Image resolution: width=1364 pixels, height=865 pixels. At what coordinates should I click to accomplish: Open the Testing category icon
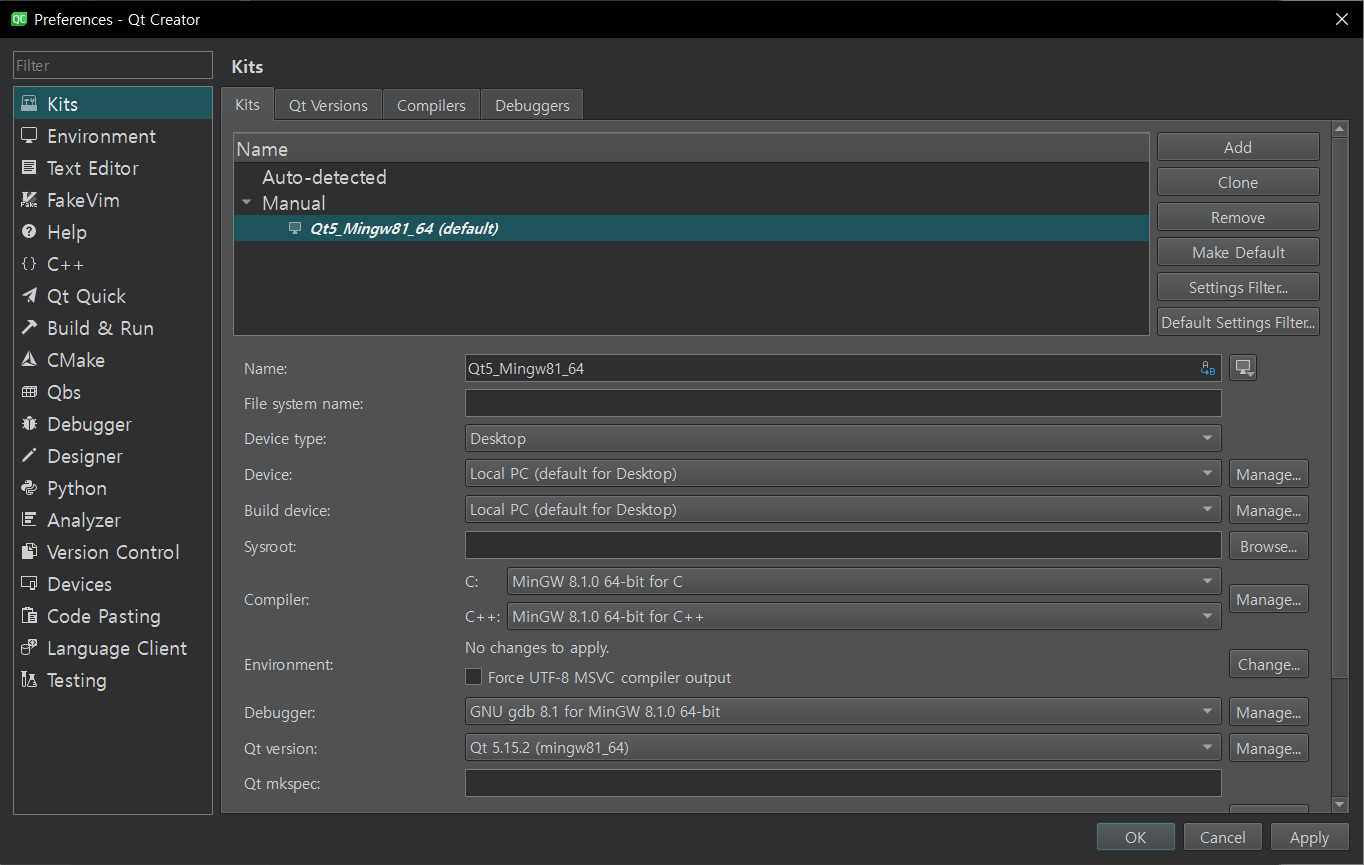29,680
